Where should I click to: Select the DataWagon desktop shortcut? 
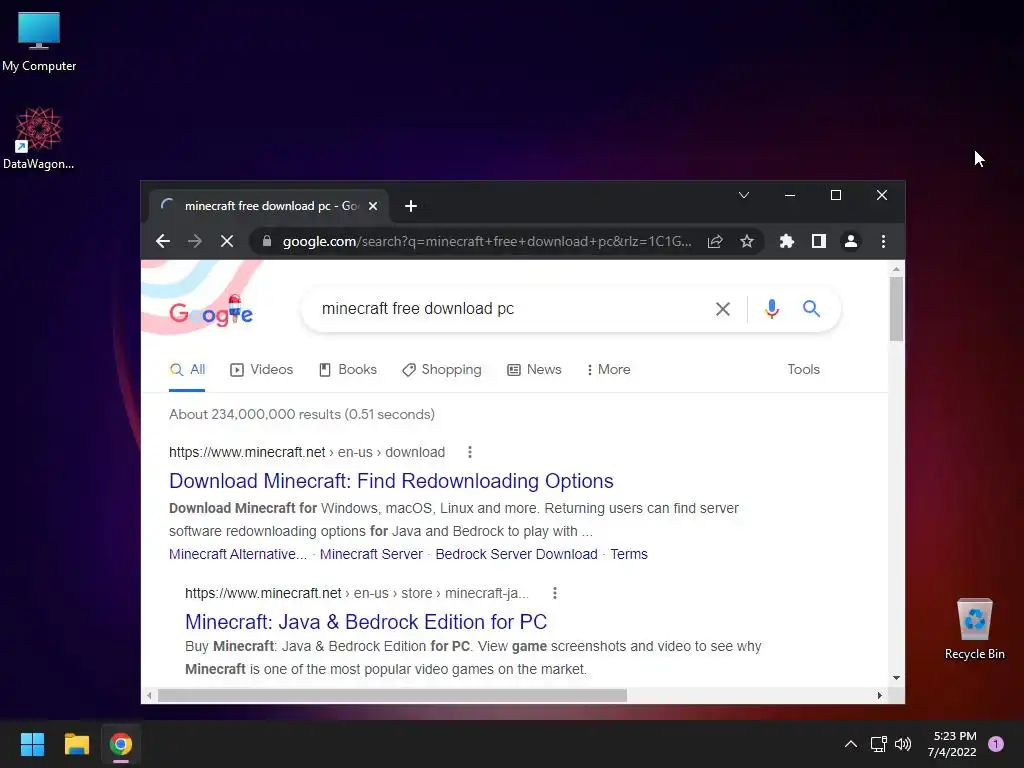(x=39, y=139)
